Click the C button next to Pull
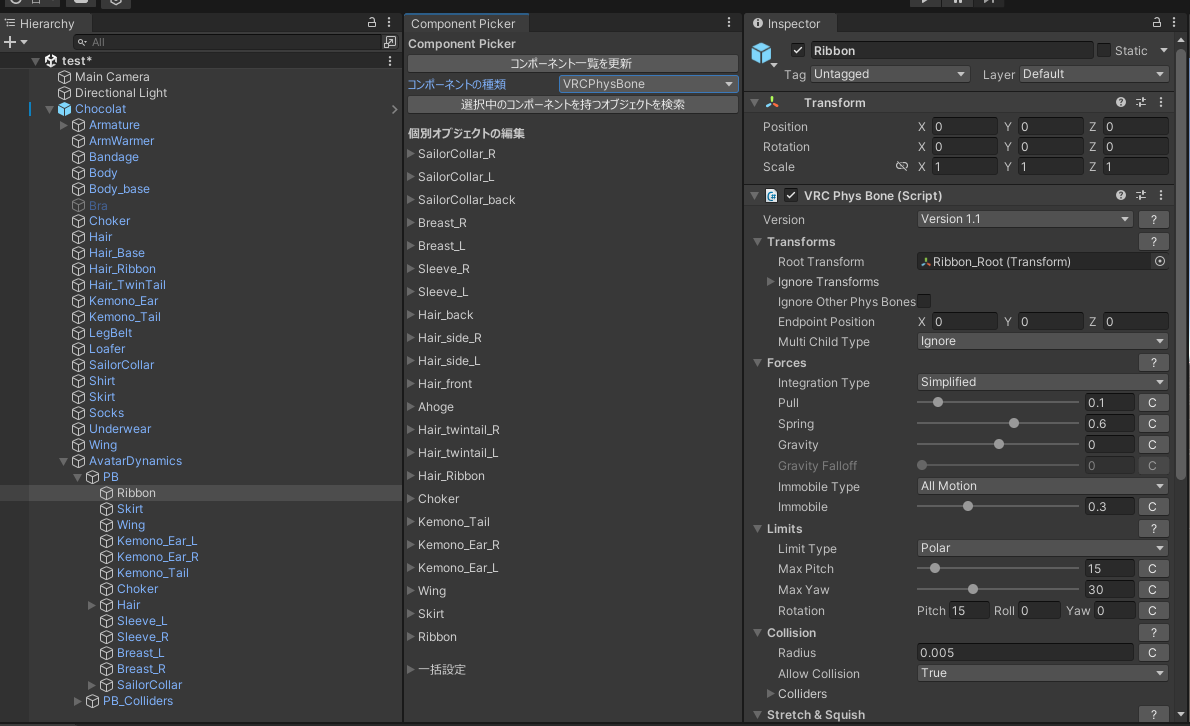This screenshot has width=1190, height=726. click(1152, 402)
